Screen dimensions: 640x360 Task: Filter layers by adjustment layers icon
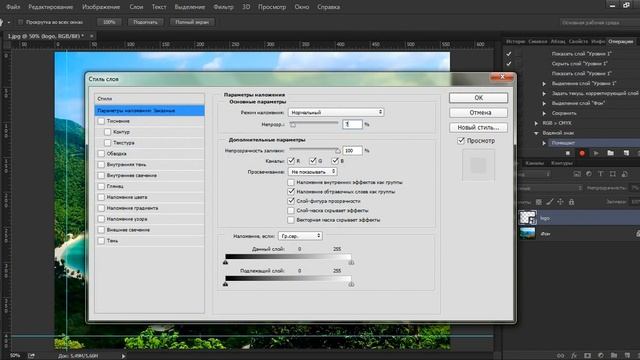[x=589, y=174]
